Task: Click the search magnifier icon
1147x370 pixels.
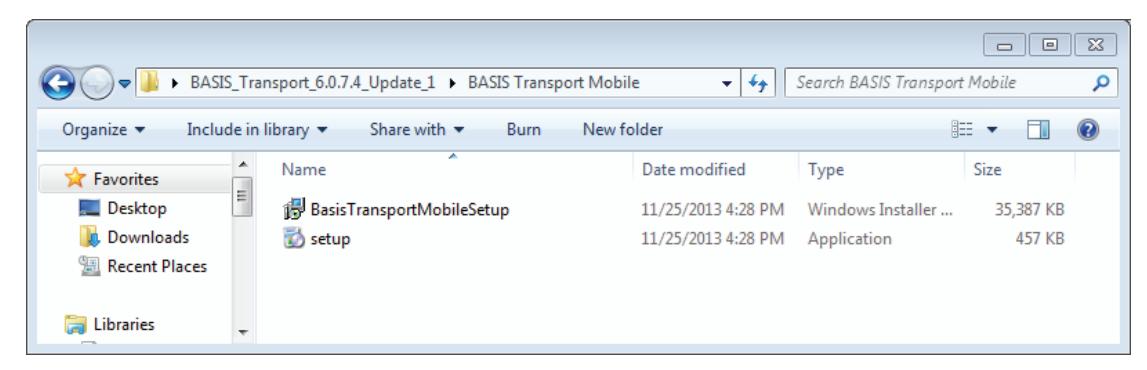Action: (1099, 83)
